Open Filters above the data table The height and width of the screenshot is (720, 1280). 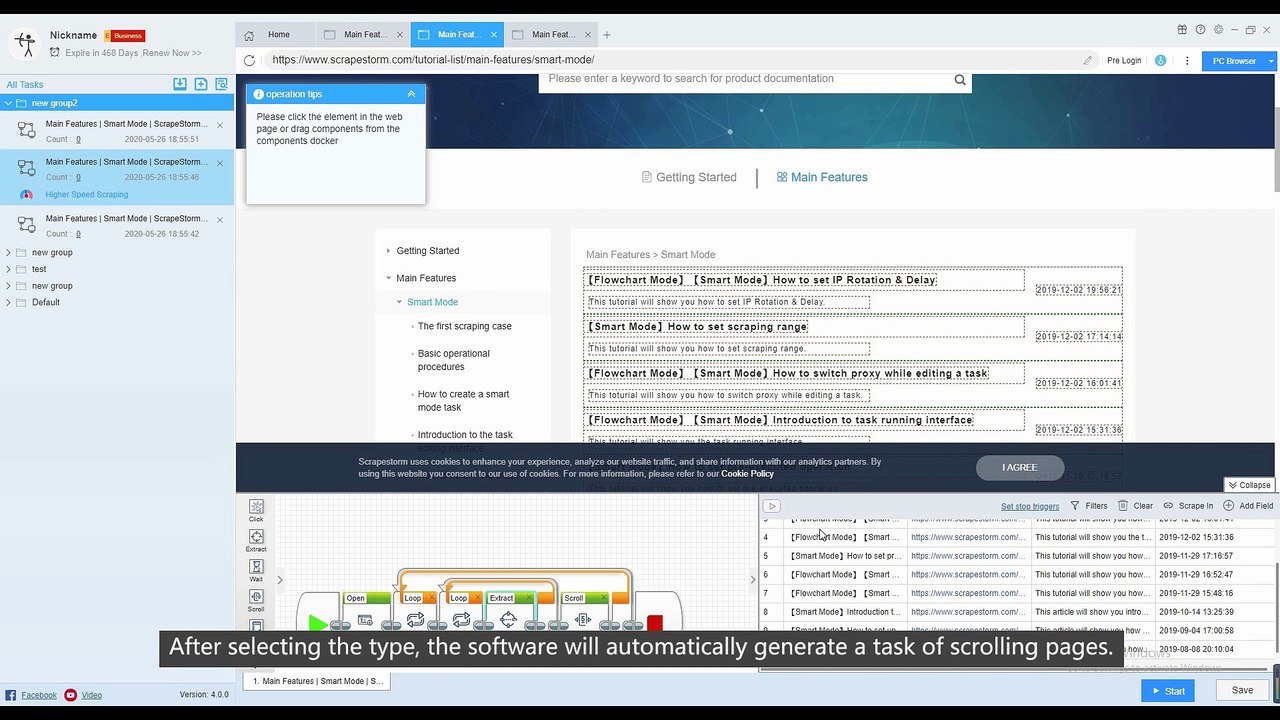pos(1089,506)
